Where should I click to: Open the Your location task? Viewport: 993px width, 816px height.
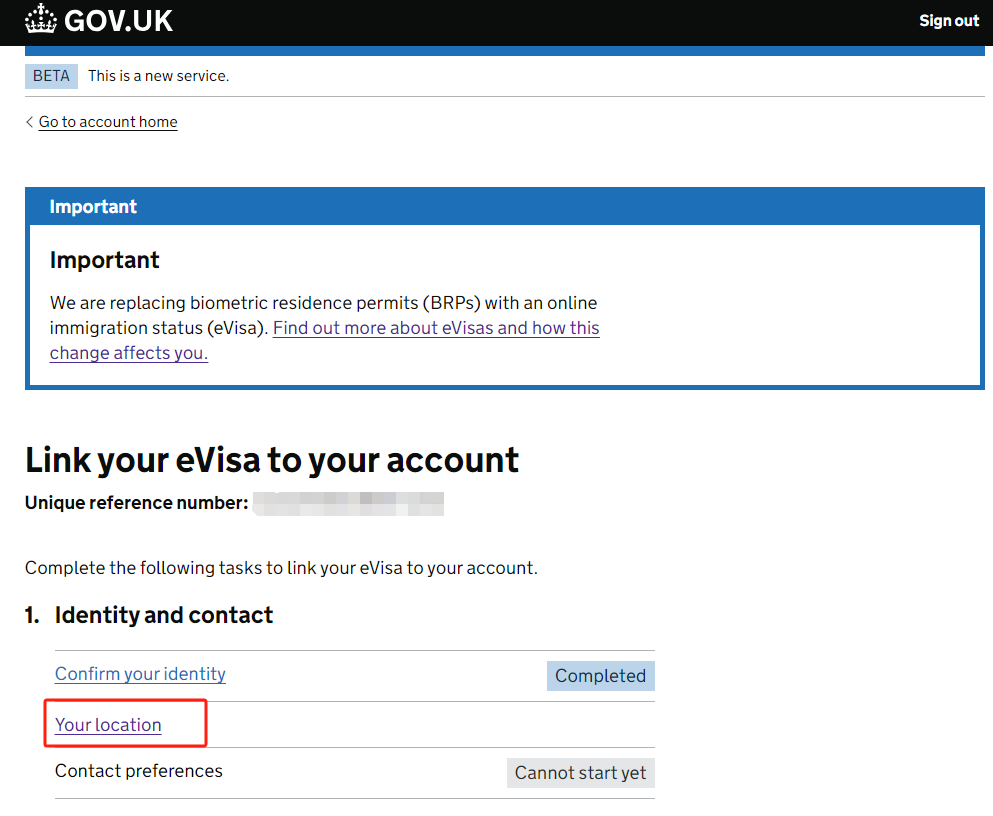108,724
